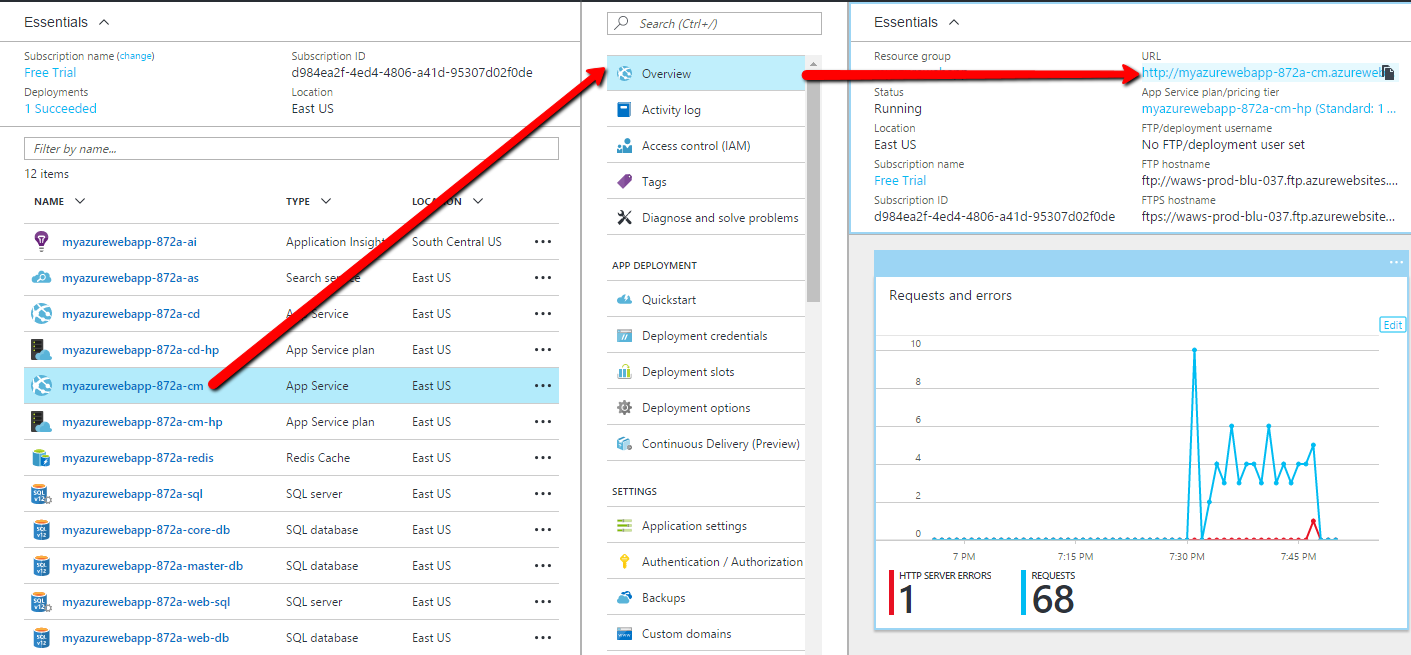Open the myazurewebapp-872a-cm.azurewebsites URL link
The image size is (1411, 655).
(x=1261, y=73)
